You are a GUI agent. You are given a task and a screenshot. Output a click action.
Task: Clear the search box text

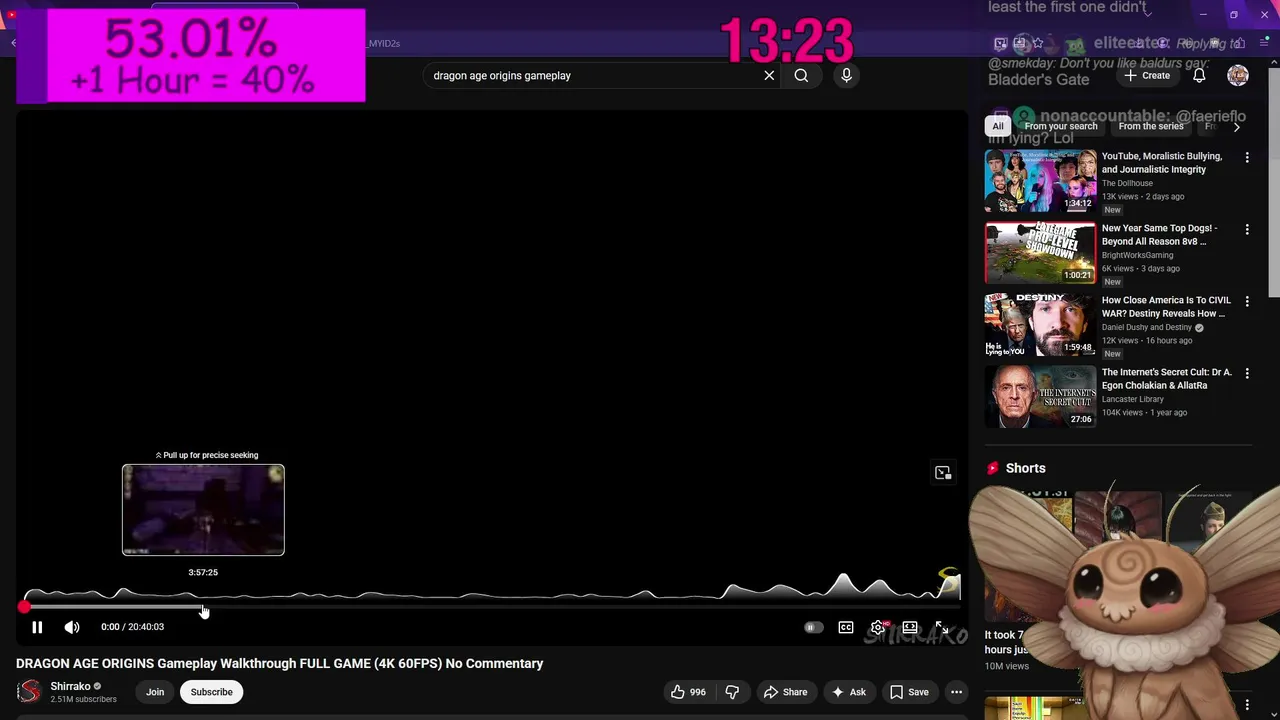pyautogui.click(x=769, y=75)
